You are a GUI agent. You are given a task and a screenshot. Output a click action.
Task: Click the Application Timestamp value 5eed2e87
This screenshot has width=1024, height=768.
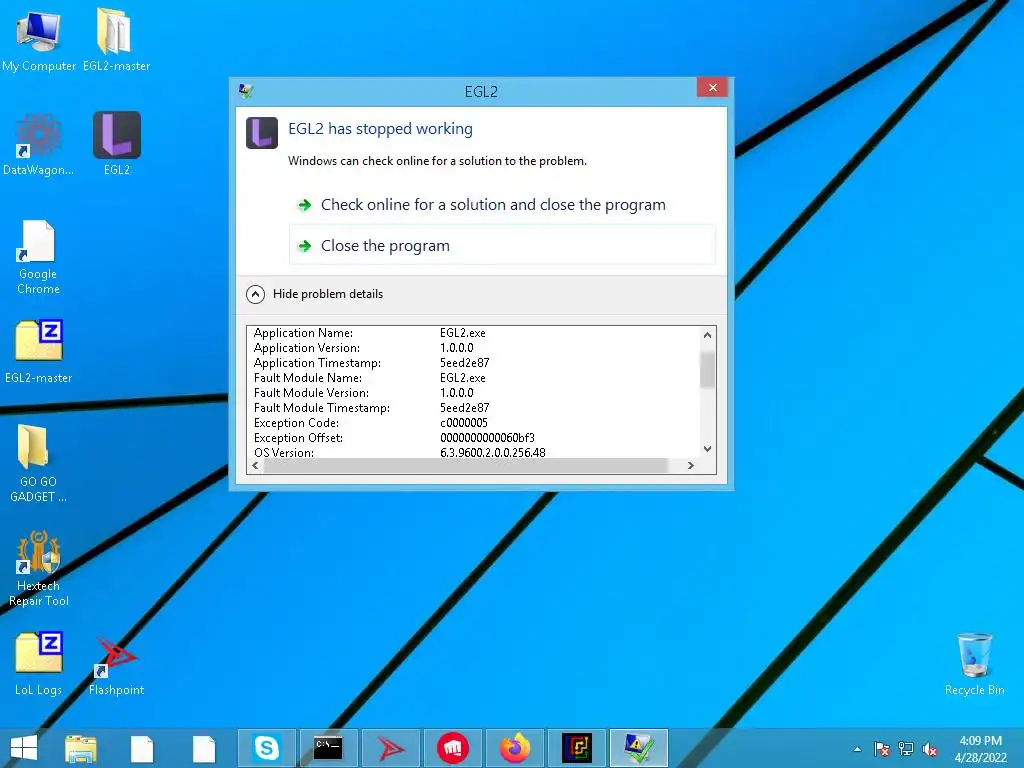464,363
